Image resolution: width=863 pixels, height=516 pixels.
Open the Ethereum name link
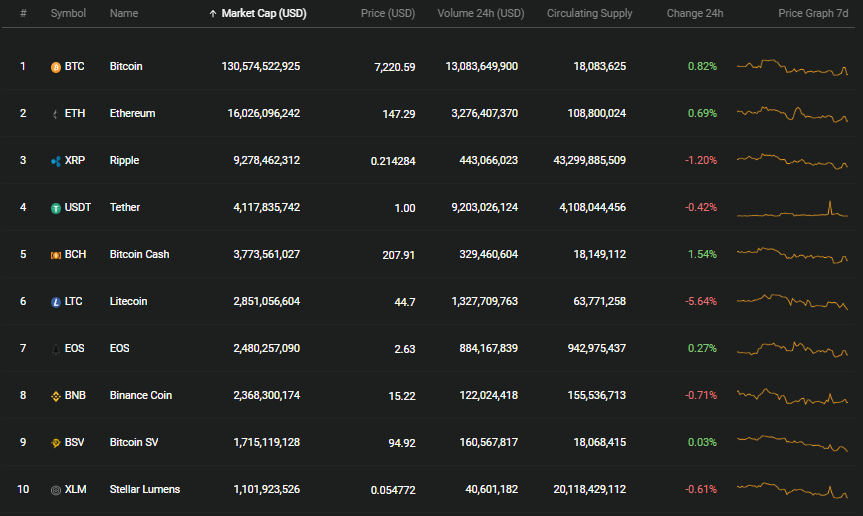(132, 113)
